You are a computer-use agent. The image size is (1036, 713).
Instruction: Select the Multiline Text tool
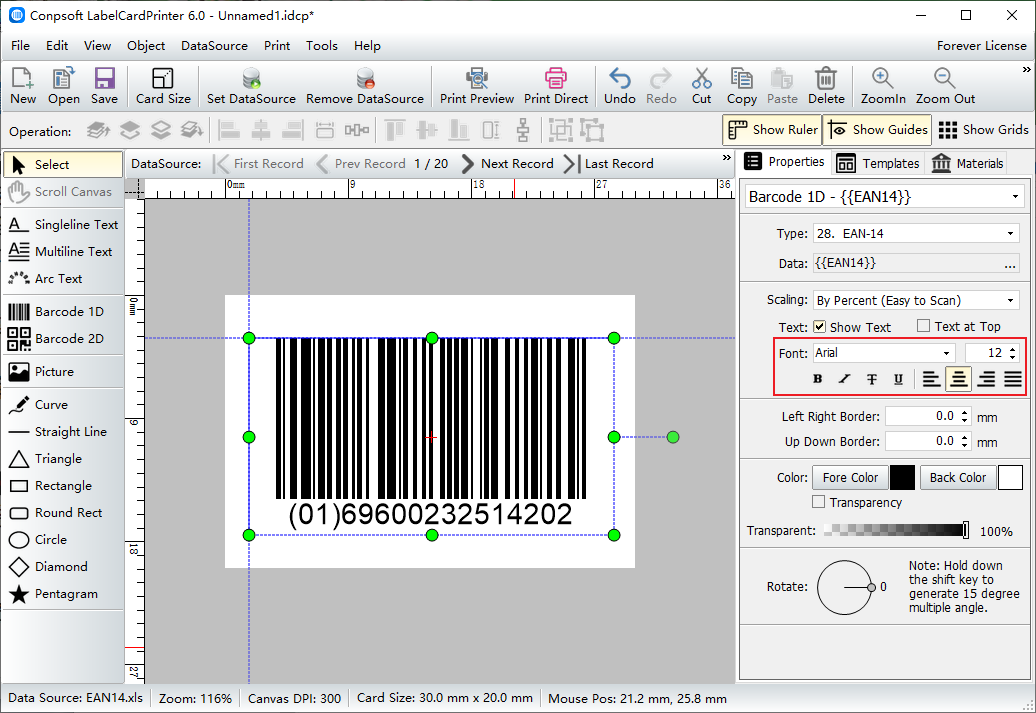(x=63, y=252)
